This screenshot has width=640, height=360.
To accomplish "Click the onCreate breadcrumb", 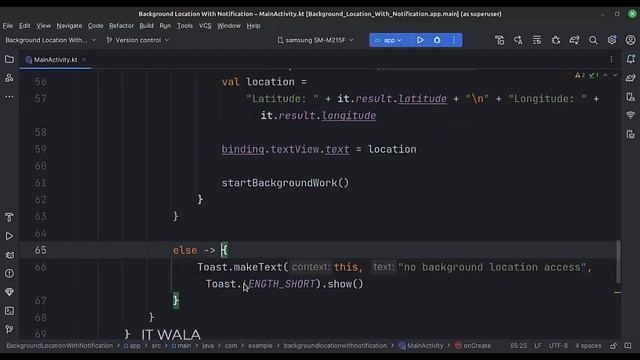I will point(473,346).
